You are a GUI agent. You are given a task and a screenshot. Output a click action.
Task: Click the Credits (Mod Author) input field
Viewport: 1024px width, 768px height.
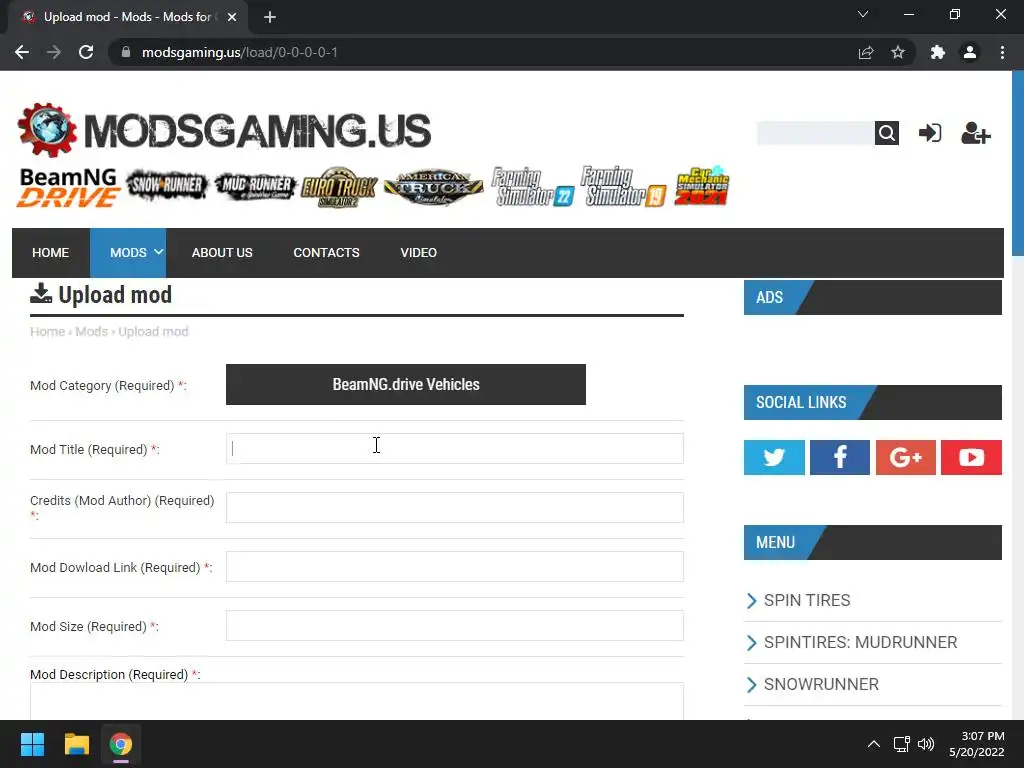click(x=455, y=507)
